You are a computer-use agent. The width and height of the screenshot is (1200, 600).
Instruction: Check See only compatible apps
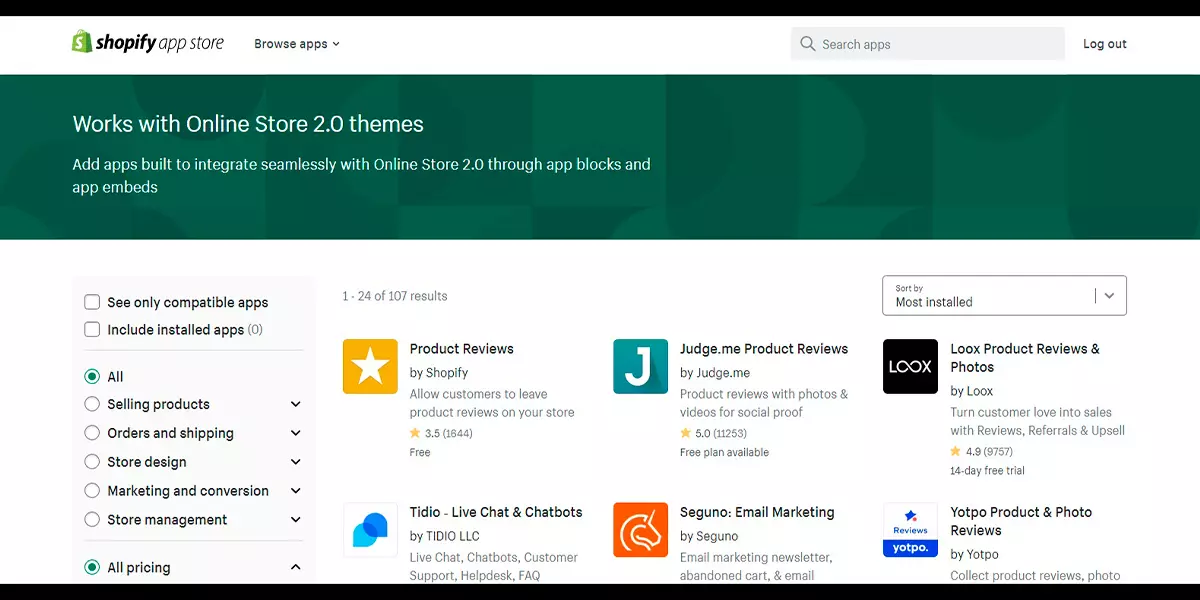tap(92, 302)
